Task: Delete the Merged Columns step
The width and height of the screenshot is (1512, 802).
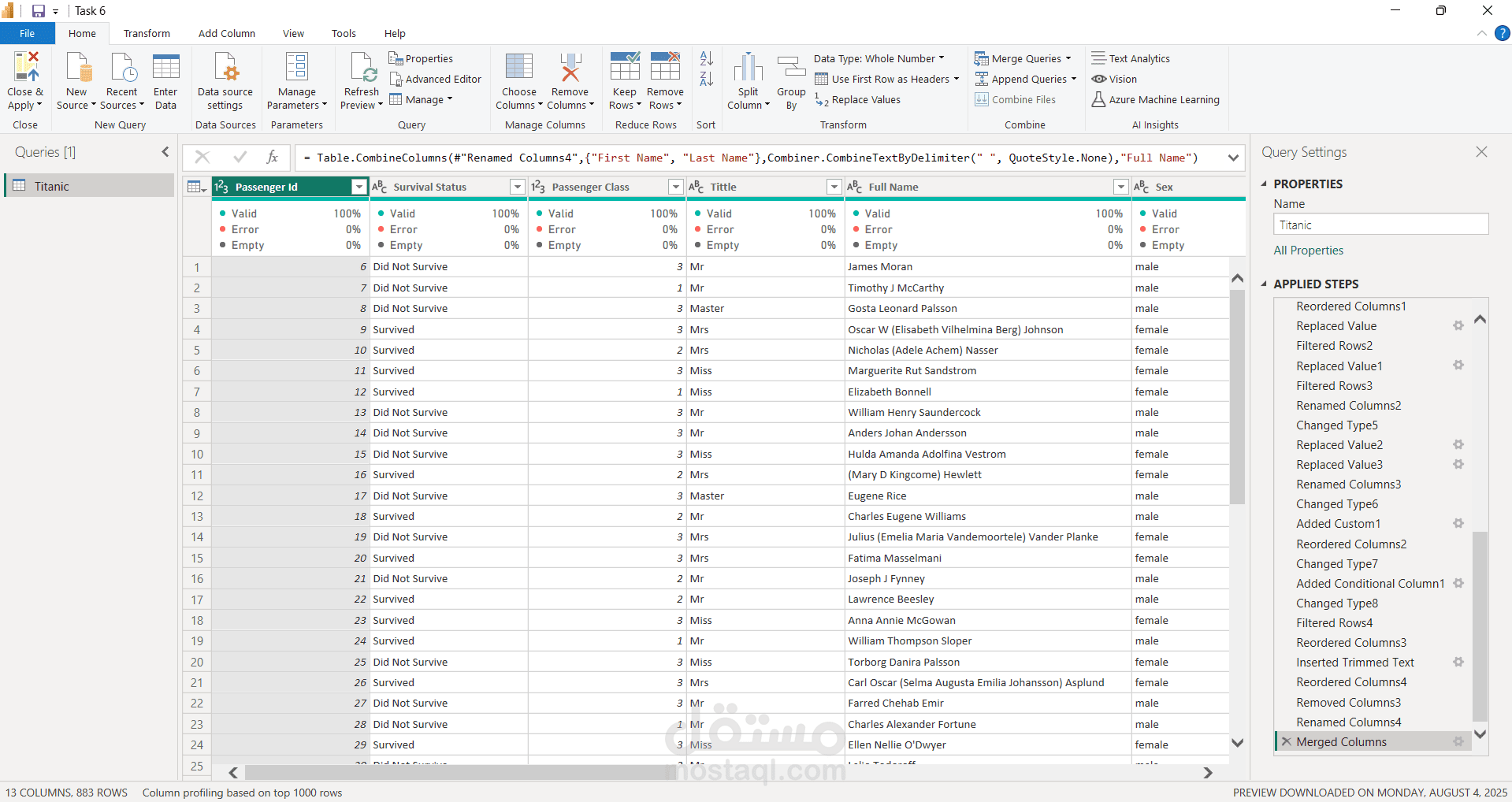Action: [1286, 742]
